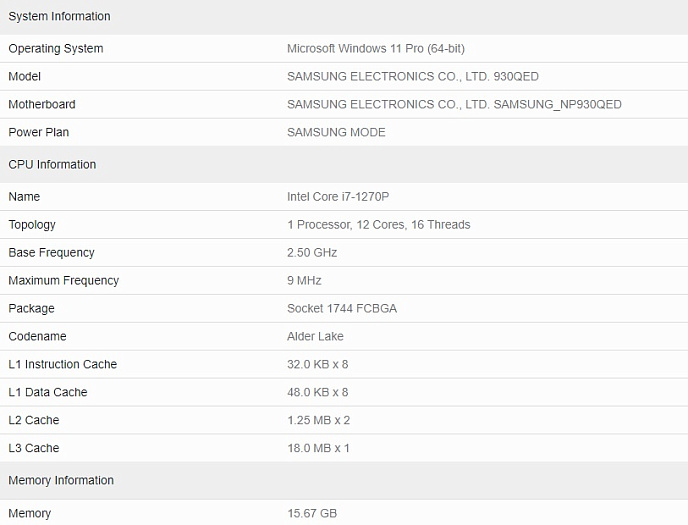Click the CPU Information section heading
Screen dimensions: 688x525
(52, 164)
